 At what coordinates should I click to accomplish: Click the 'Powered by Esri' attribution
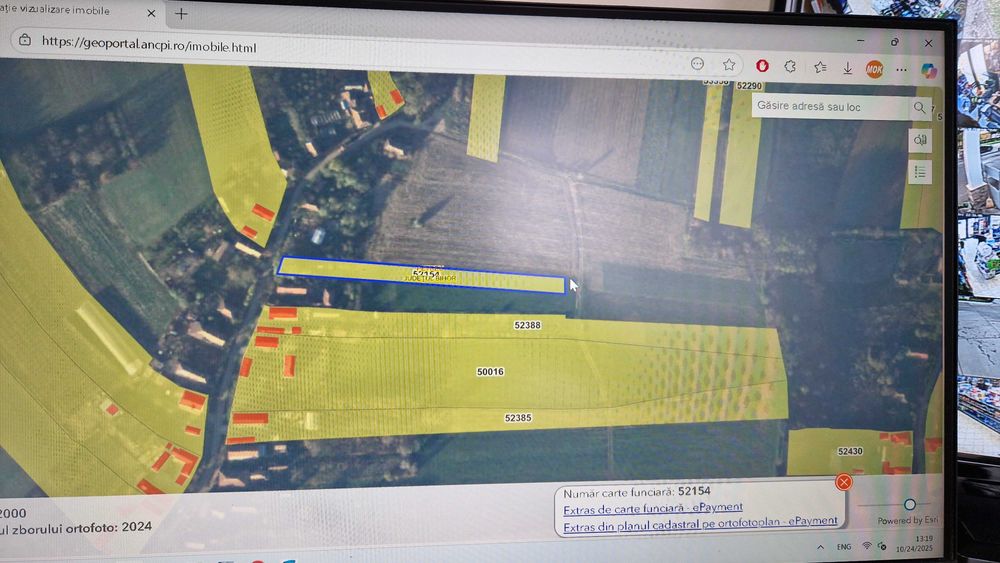click(907, 520)
